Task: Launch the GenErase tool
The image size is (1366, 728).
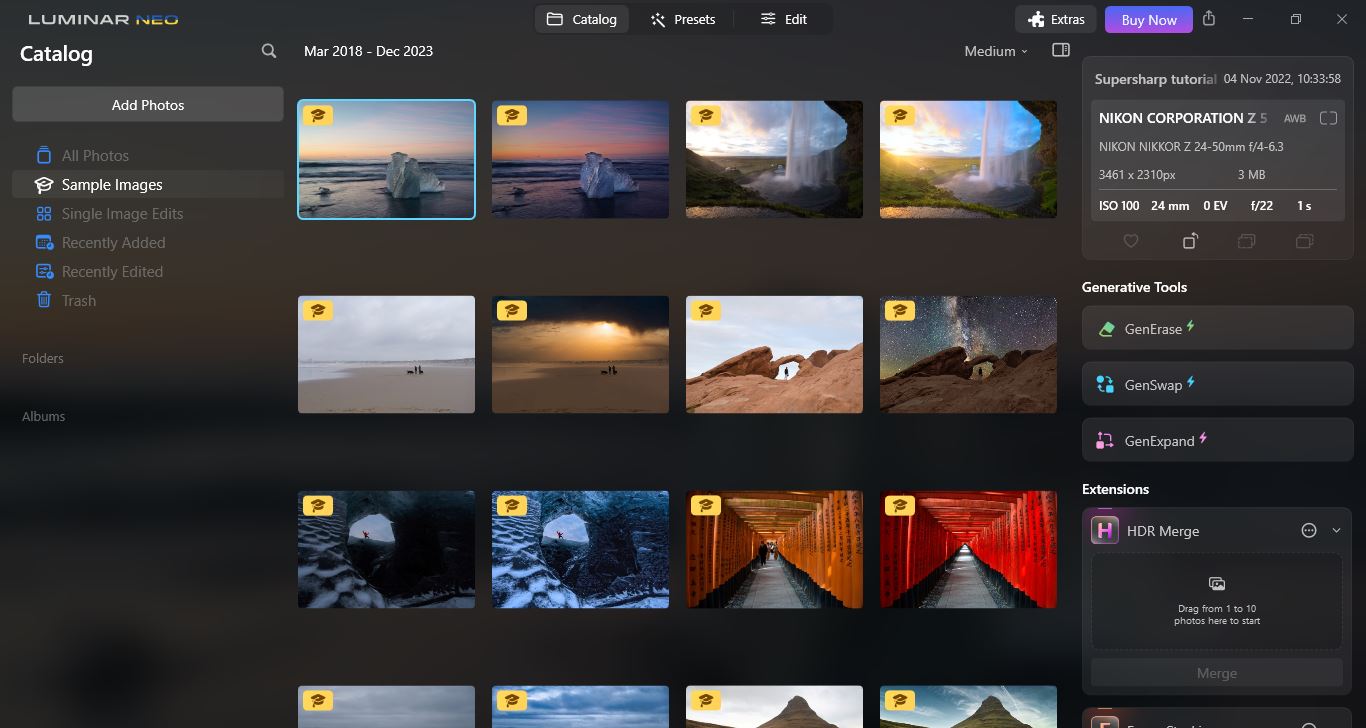Action: point(1217,328)
